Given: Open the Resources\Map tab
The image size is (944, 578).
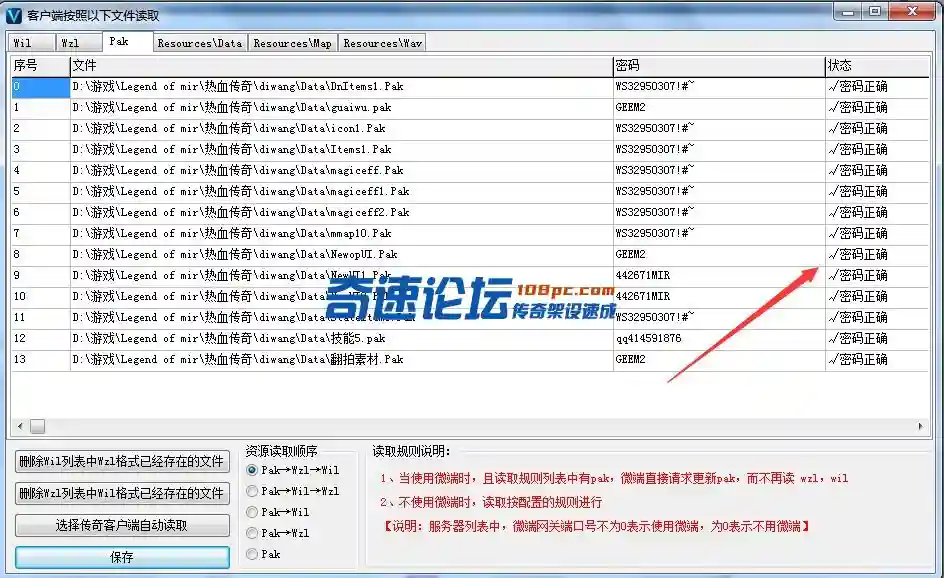Looking at the screenshot, I should click(x=293, y=43).
